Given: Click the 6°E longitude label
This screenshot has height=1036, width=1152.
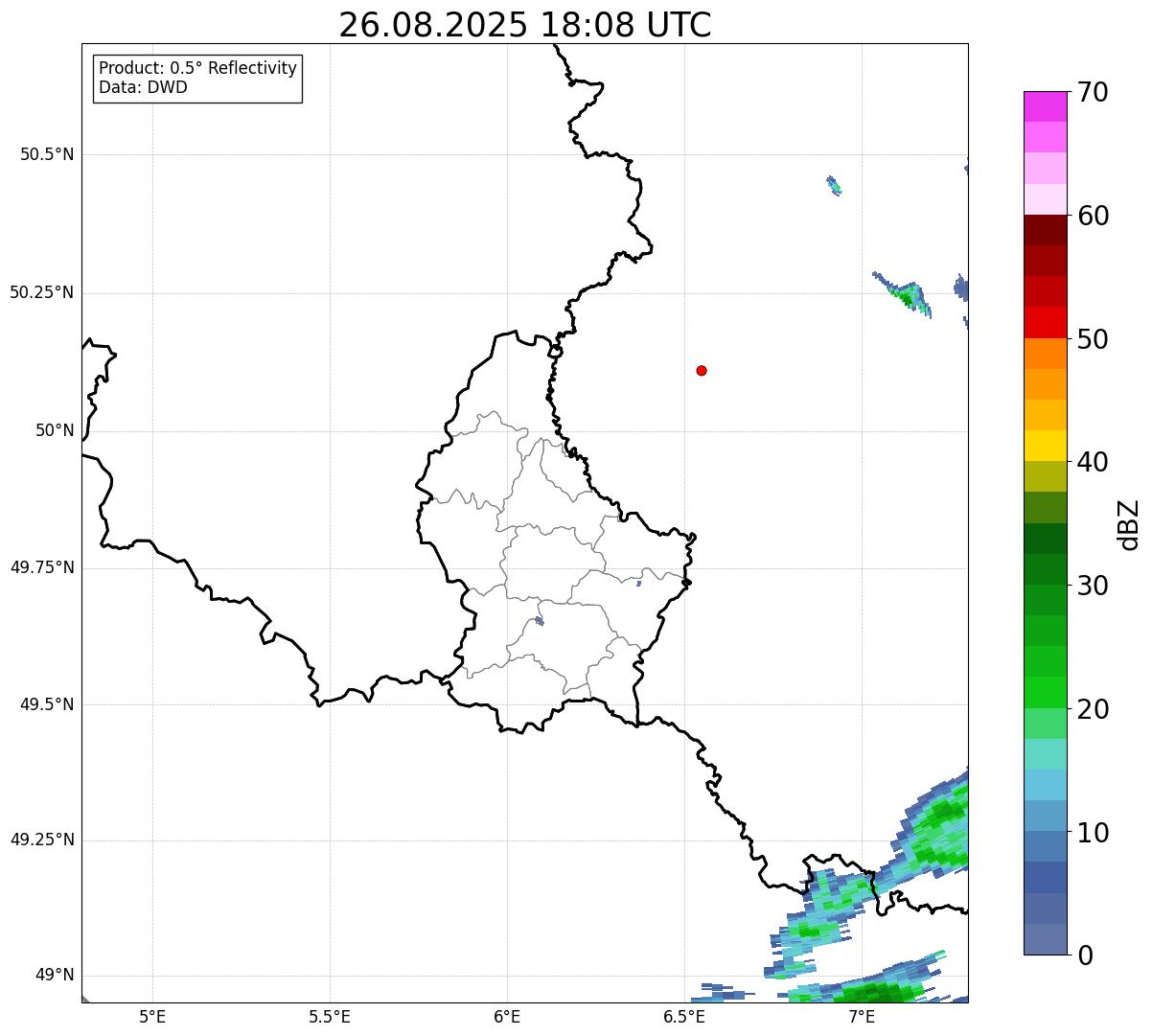Looking at the screenshot, I should 507,1017.
